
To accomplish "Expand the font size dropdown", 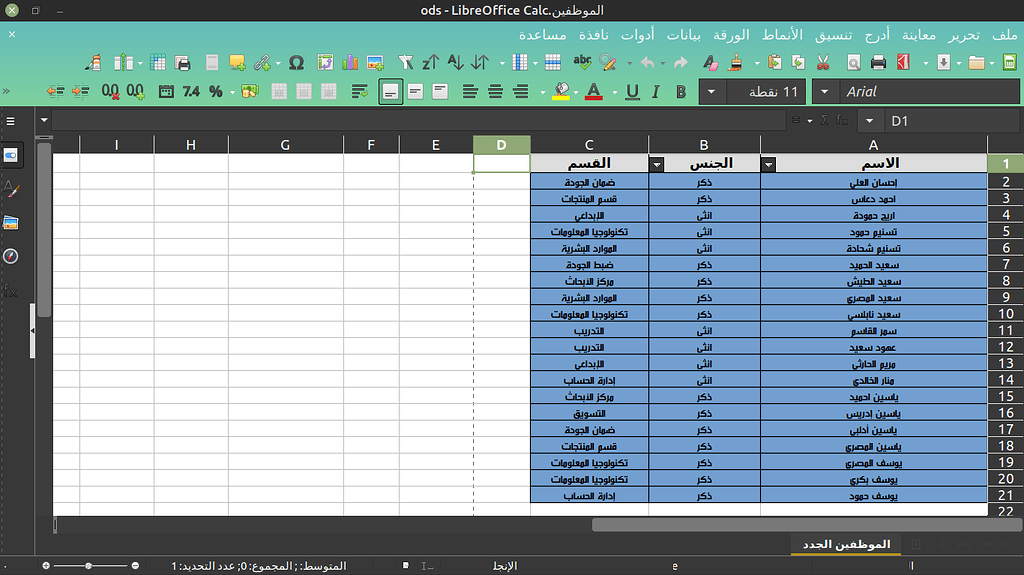I will coord(712,92).
